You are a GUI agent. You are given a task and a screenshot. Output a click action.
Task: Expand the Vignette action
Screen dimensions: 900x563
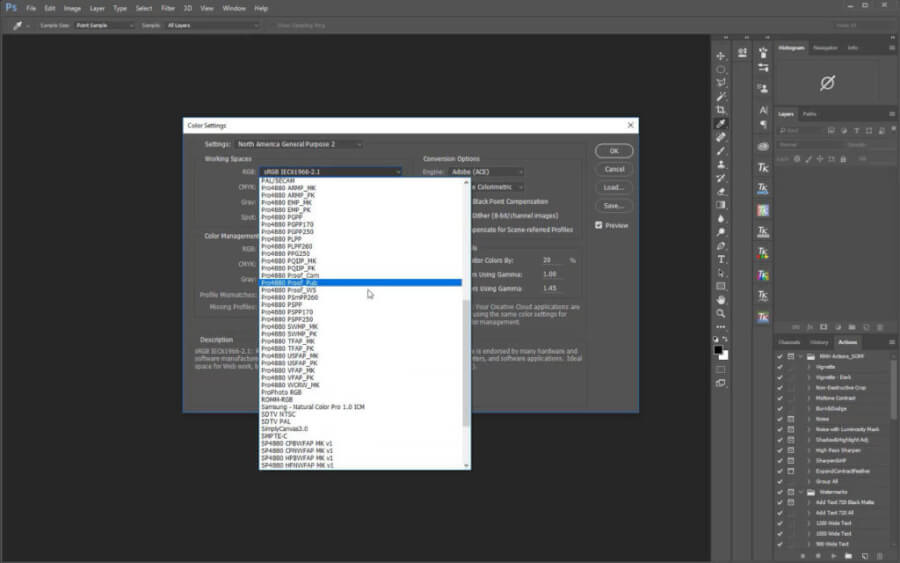tap(809, 367)
